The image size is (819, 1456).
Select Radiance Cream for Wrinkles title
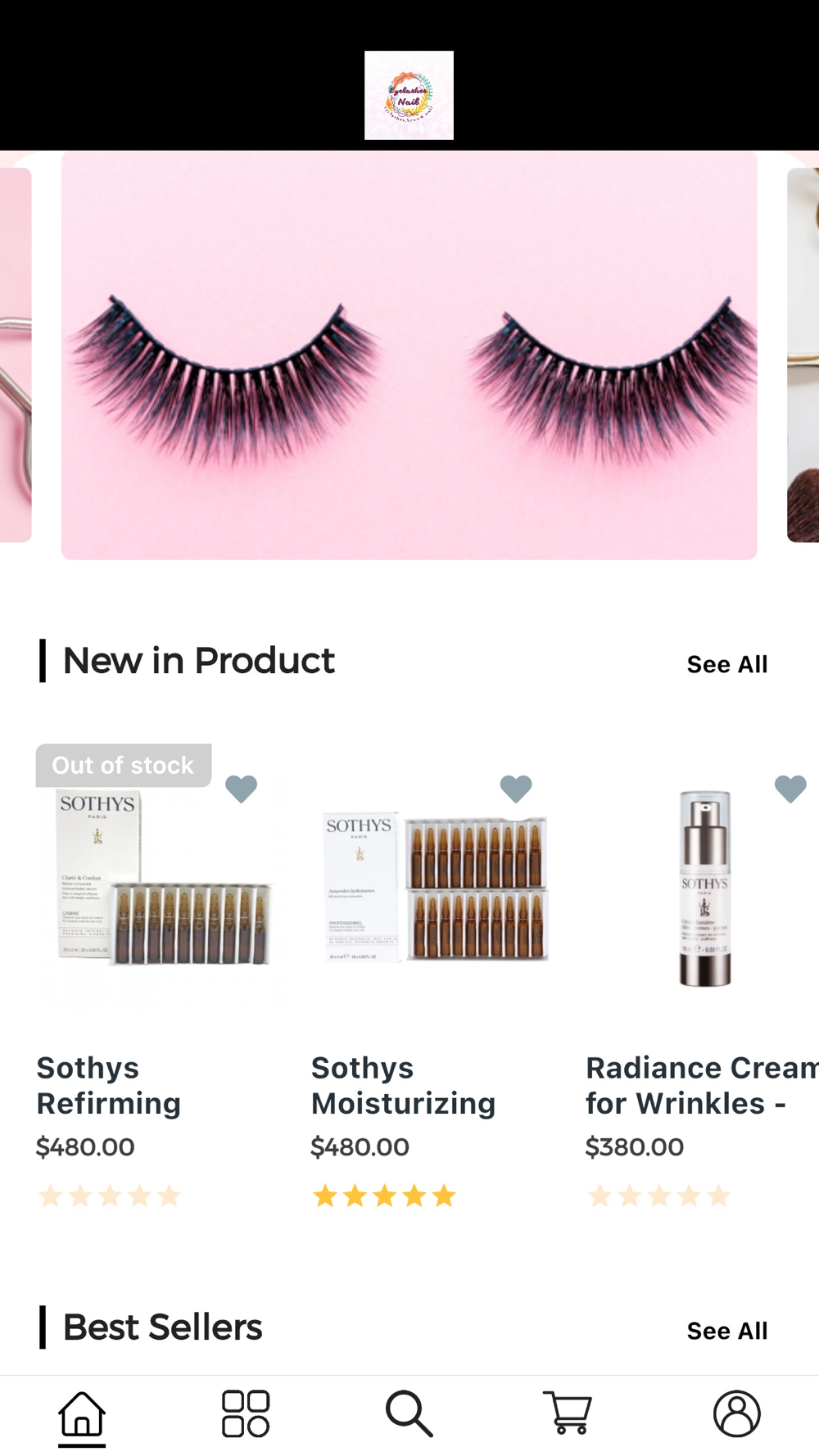[702, 1085]
